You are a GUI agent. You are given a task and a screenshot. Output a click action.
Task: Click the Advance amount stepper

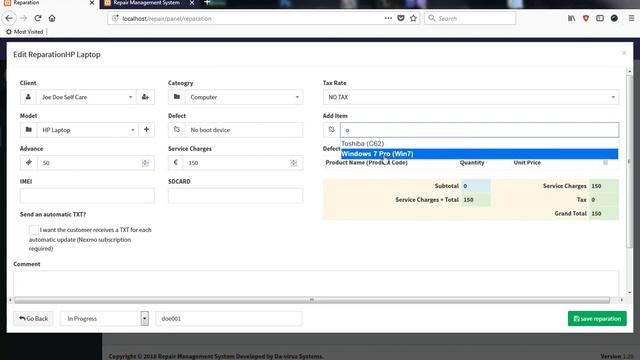[145, 163]
